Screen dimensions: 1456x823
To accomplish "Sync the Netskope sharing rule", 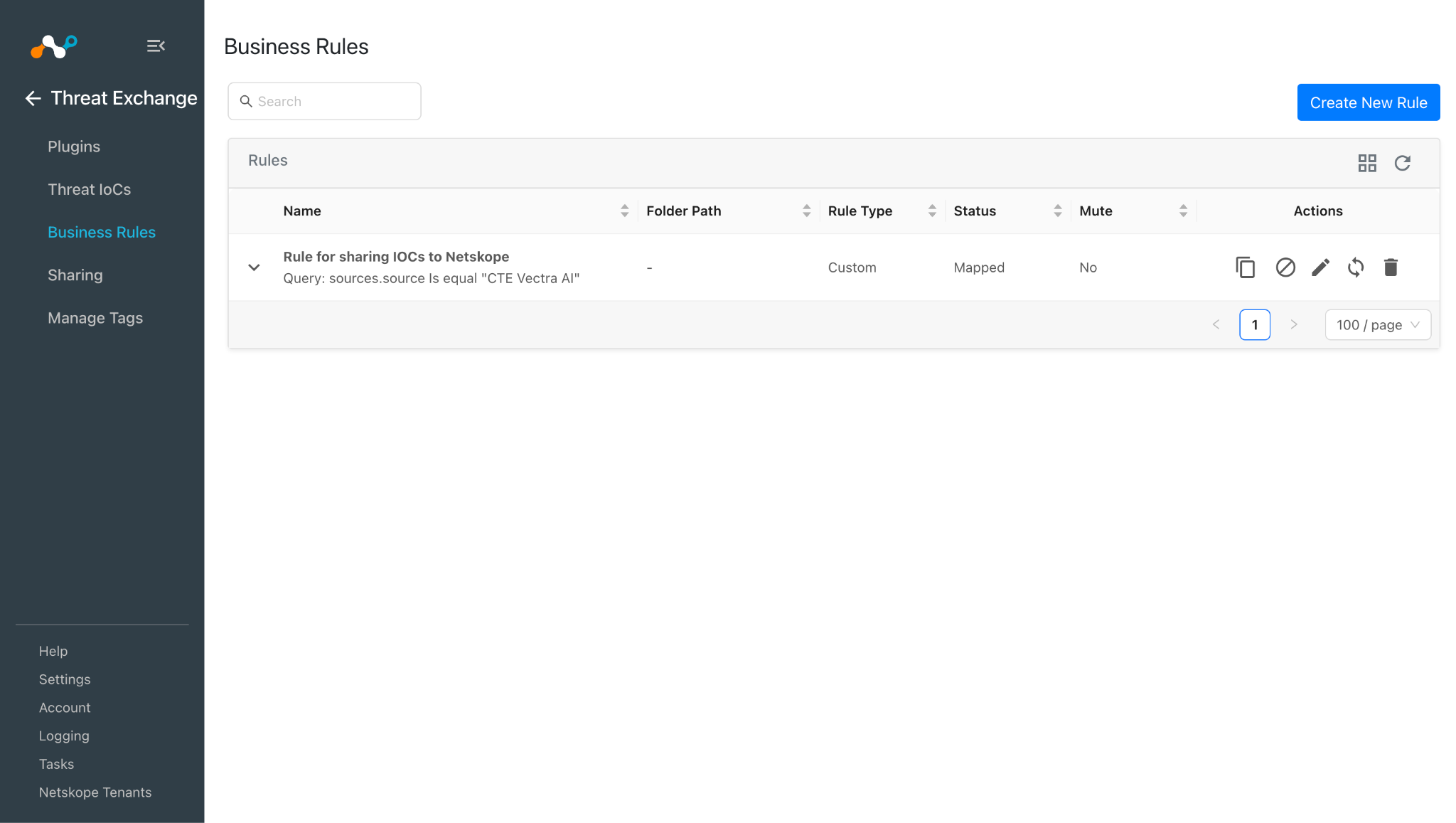I will [x=1356, y=267].
